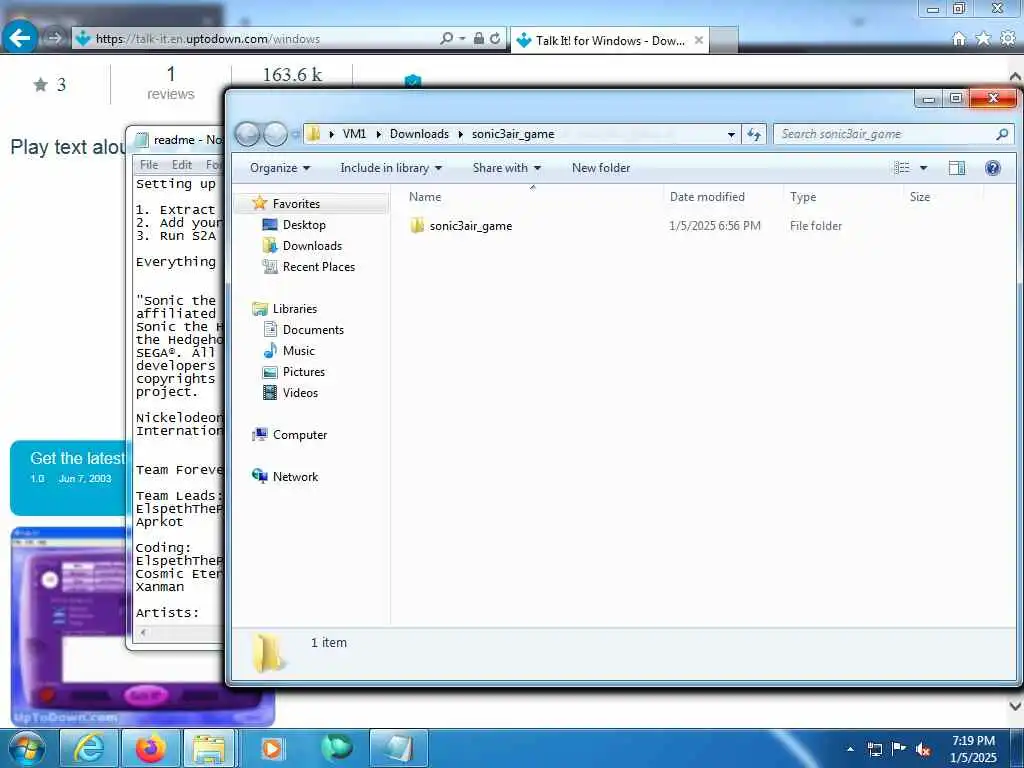
Task: Open Windows Media Player from taskbar
Action: tap(272, 748)
